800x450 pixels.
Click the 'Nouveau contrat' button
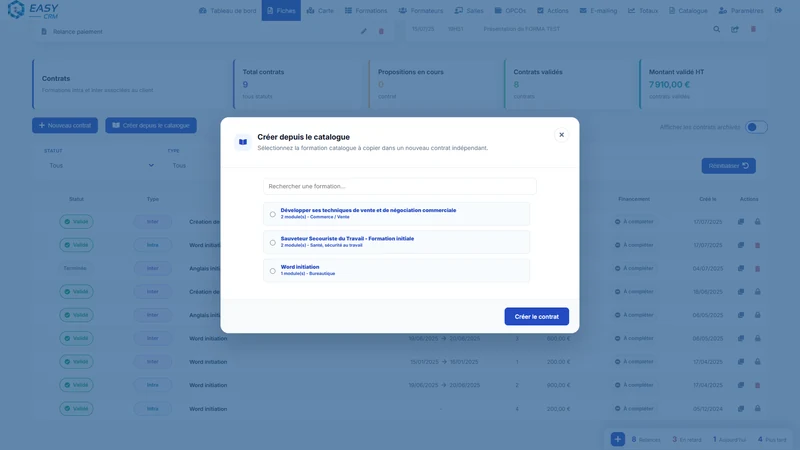[x=65, y=125]
